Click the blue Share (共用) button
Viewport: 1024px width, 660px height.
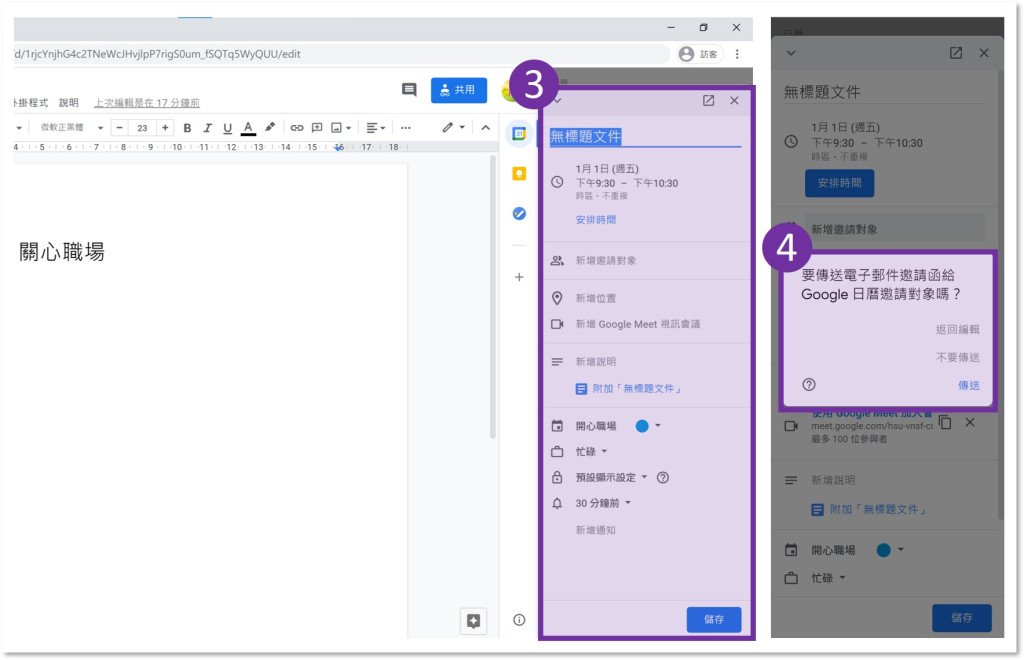pyautogui.click(x=458, y=90)
